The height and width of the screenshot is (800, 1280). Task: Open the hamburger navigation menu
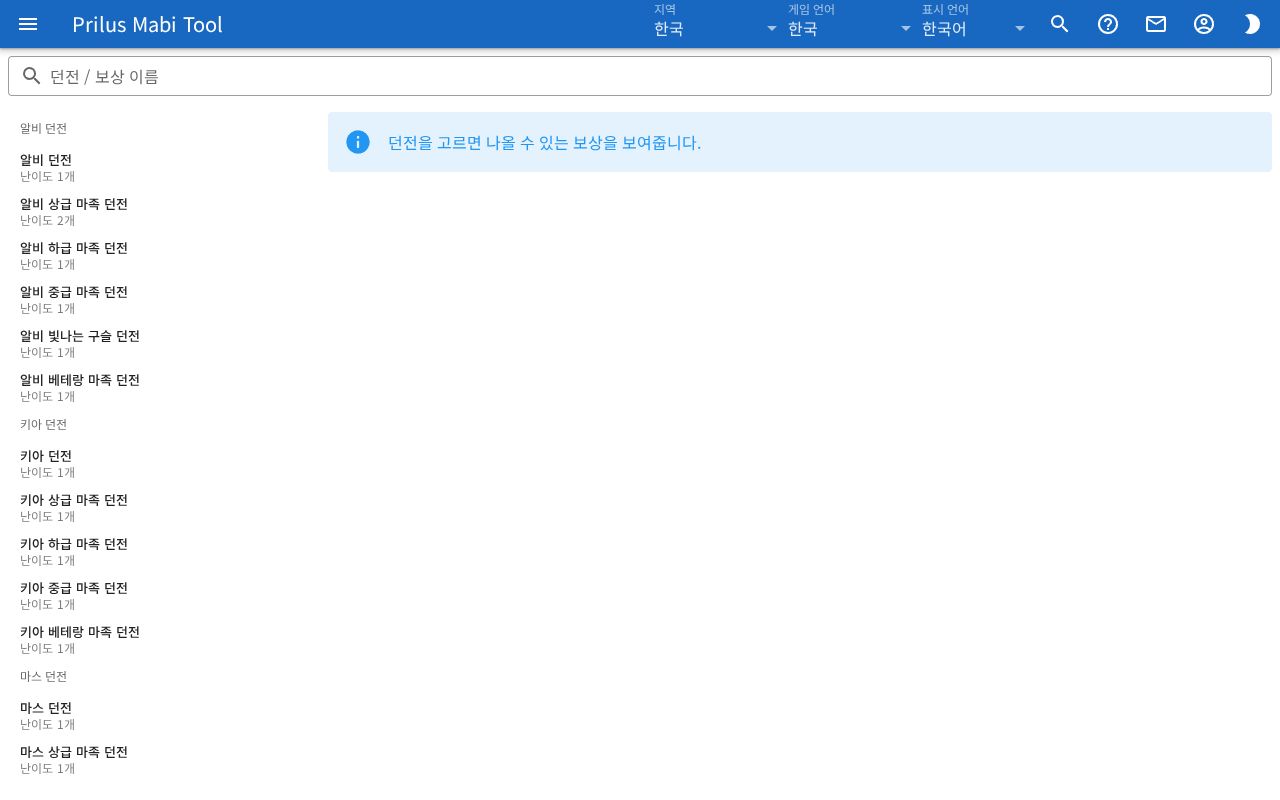(28, 24)
